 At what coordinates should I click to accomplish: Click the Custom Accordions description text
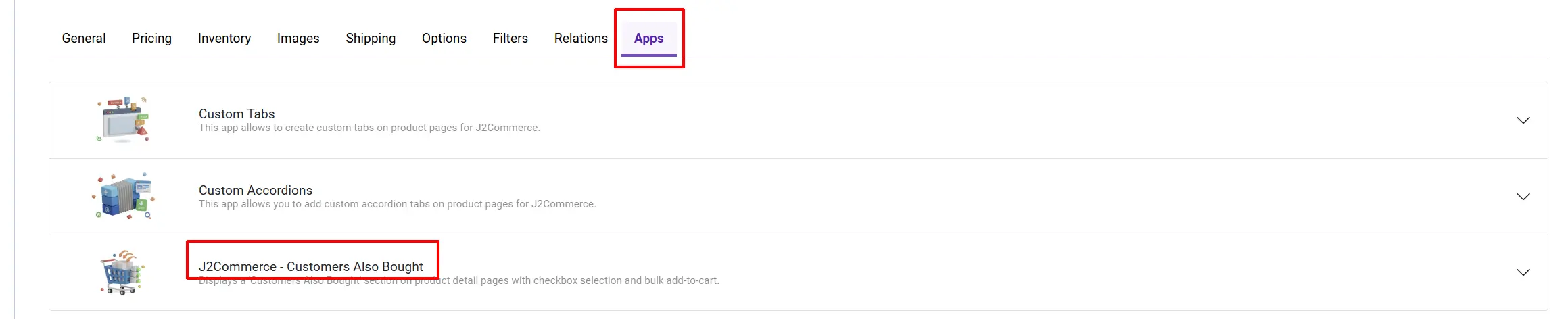pyautogui.click(x=398, y=204)
